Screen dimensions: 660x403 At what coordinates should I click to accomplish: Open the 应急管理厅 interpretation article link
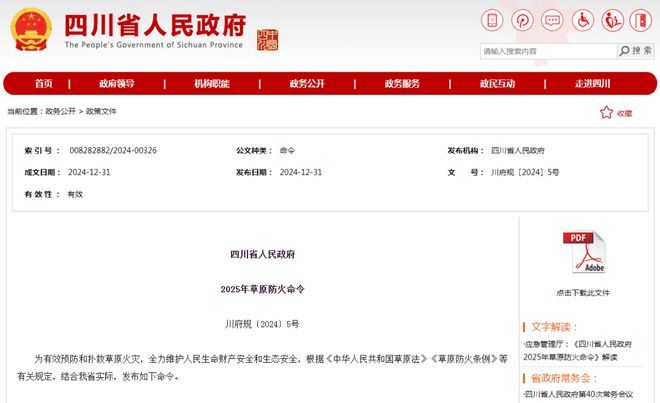click(578, 350)
